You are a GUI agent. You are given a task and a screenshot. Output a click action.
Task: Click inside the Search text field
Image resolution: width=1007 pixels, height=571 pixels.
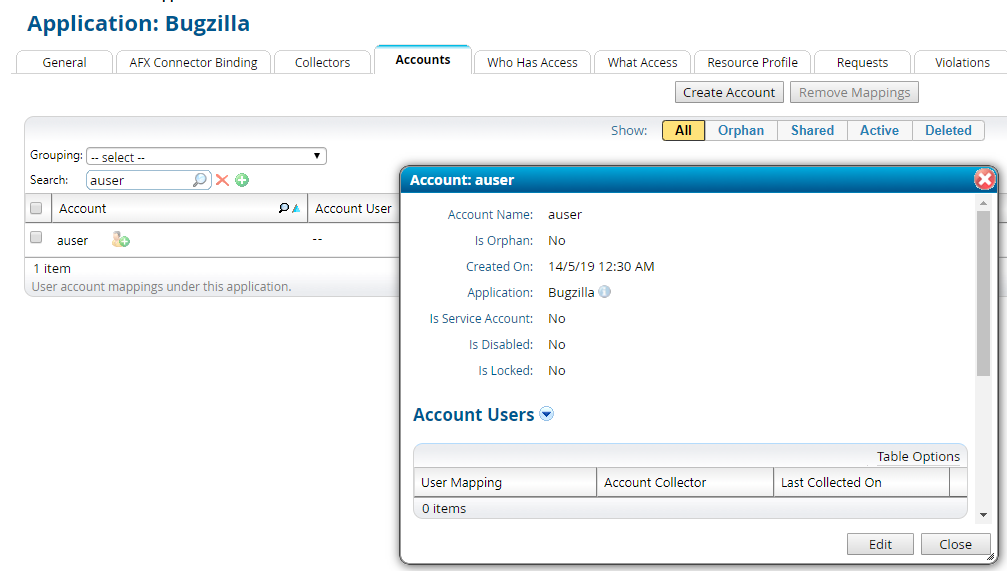[x=138, y=181]
